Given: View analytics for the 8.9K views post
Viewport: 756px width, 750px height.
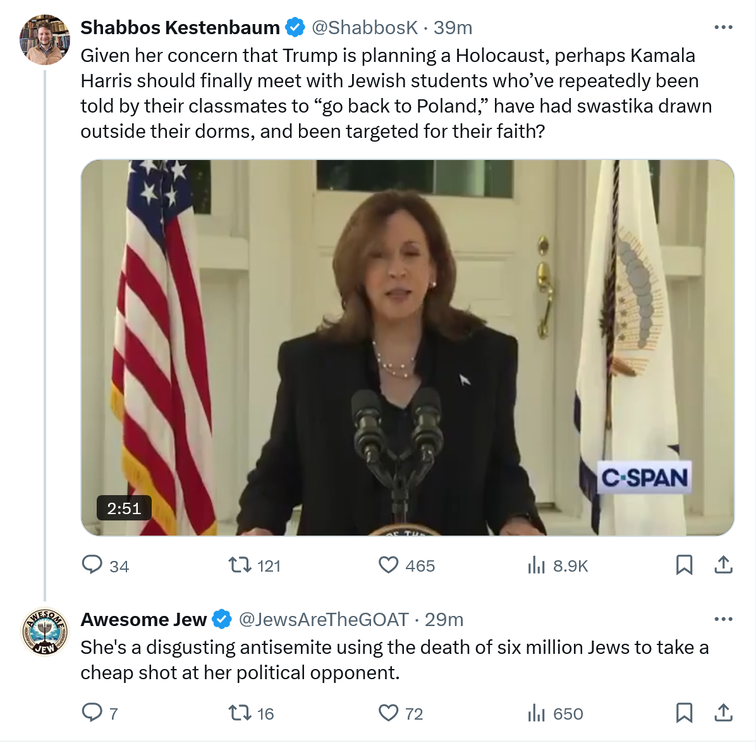Looking at the screenshot, I should pos(537,565).
